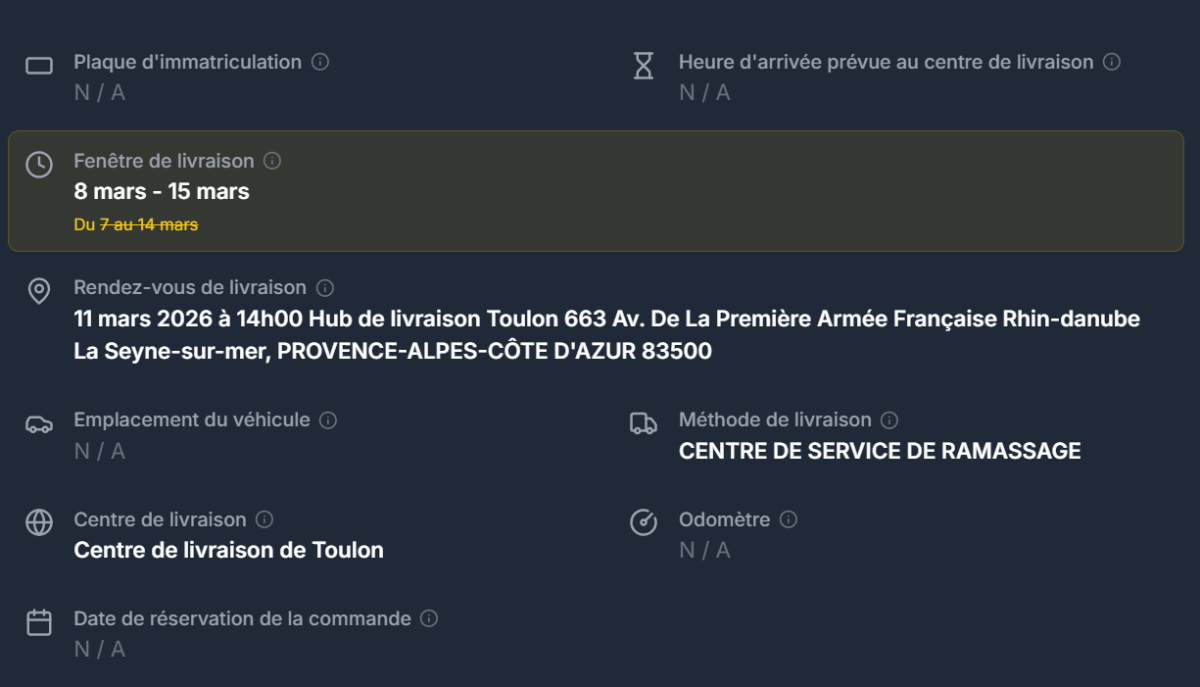Select the highlighted delivery window 8 mars - 15 mars
Image resolution: width=1200 pixels, height=687 pixels.
(x=162, y=191)
